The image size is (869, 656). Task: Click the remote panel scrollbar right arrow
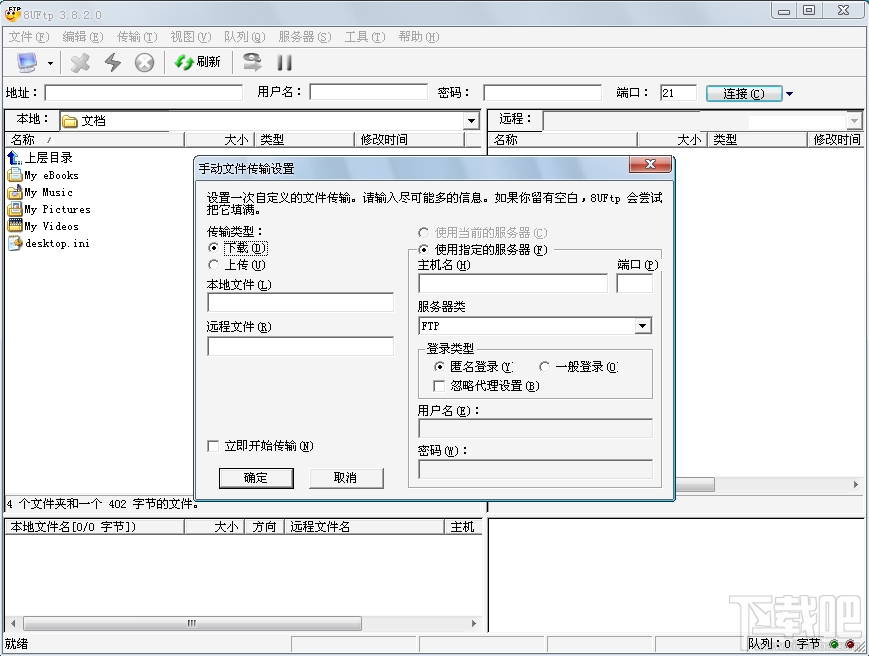pos(856,485)
